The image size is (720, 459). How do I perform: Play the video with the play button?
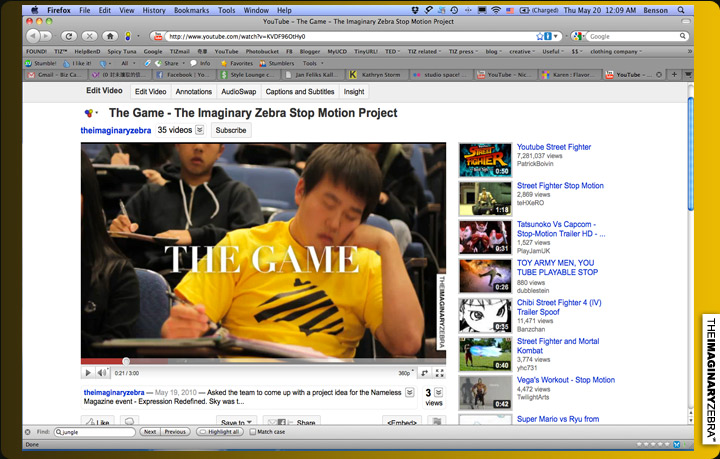coord(88,373)
